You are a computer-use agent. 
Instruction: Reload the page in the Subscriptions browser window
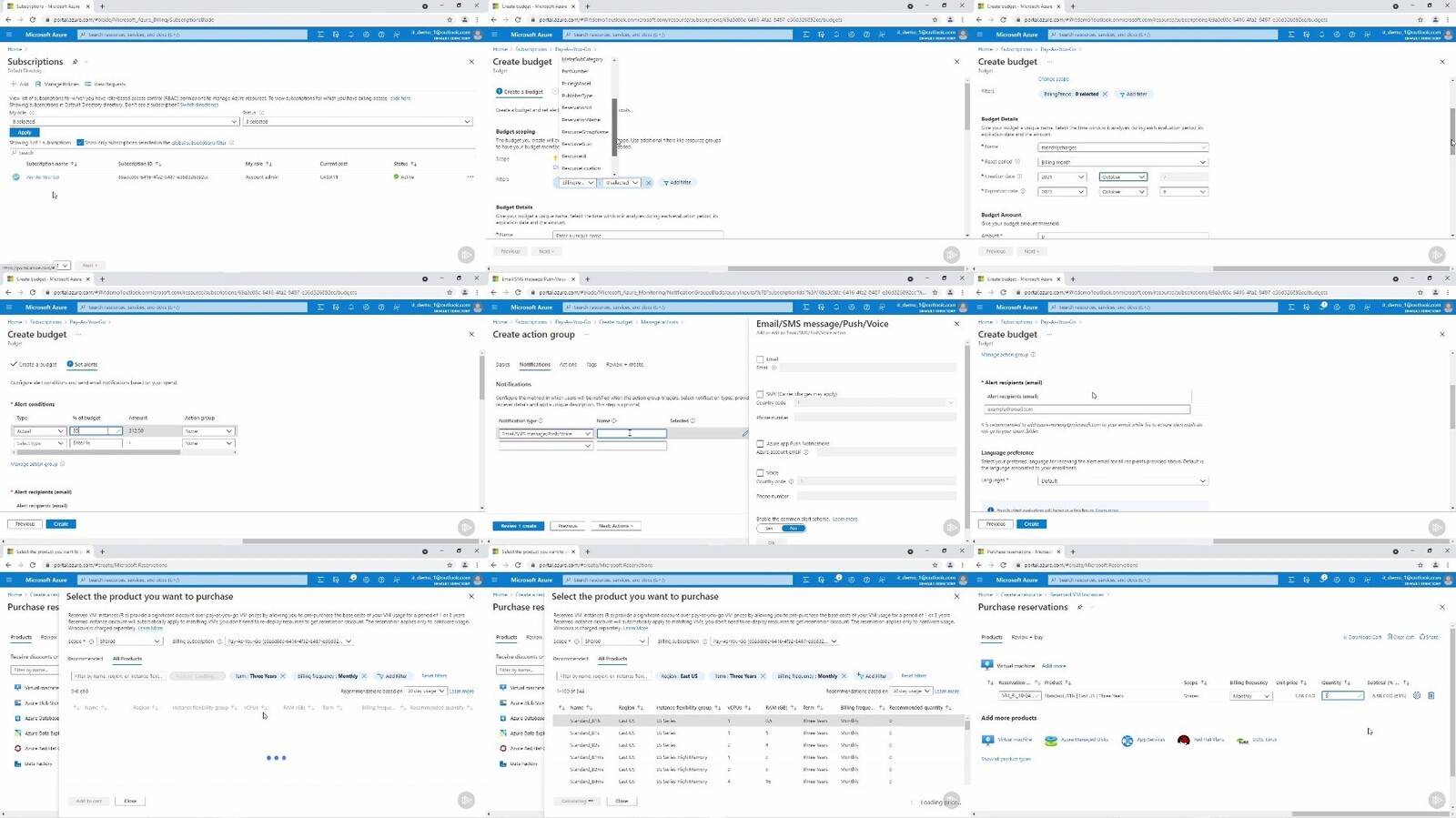tap(32, 19)
